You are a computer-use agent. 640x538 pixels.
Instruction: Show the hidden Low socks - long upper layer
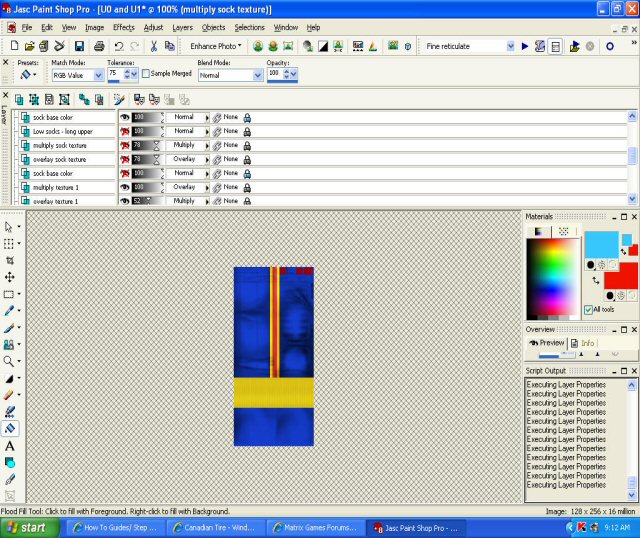click(x=125, y=131)
